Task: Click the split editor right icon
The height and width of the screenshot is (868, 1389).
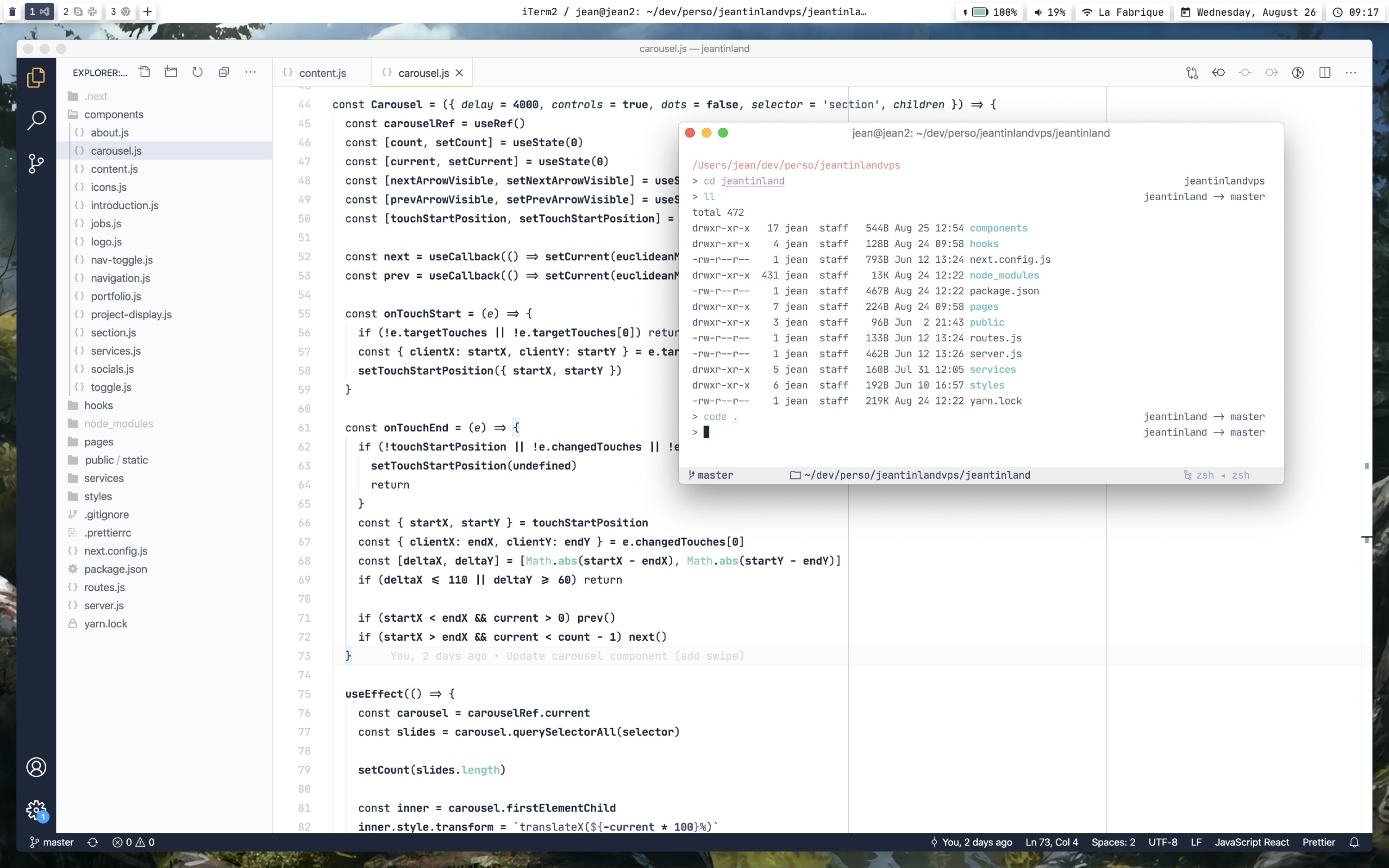Action: (x=1325, y=73)
